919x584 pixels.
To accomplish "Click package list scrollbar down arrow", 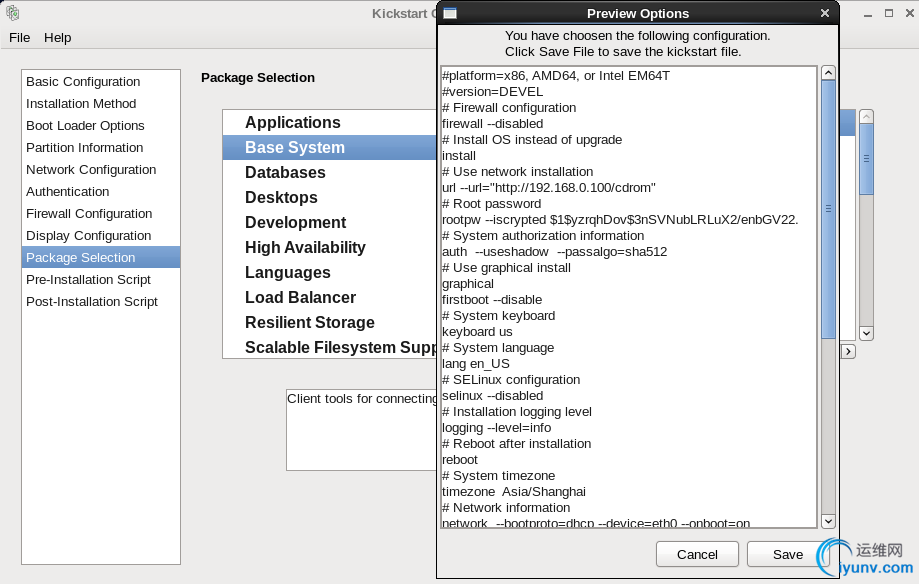I will click(x=866, y=333).
